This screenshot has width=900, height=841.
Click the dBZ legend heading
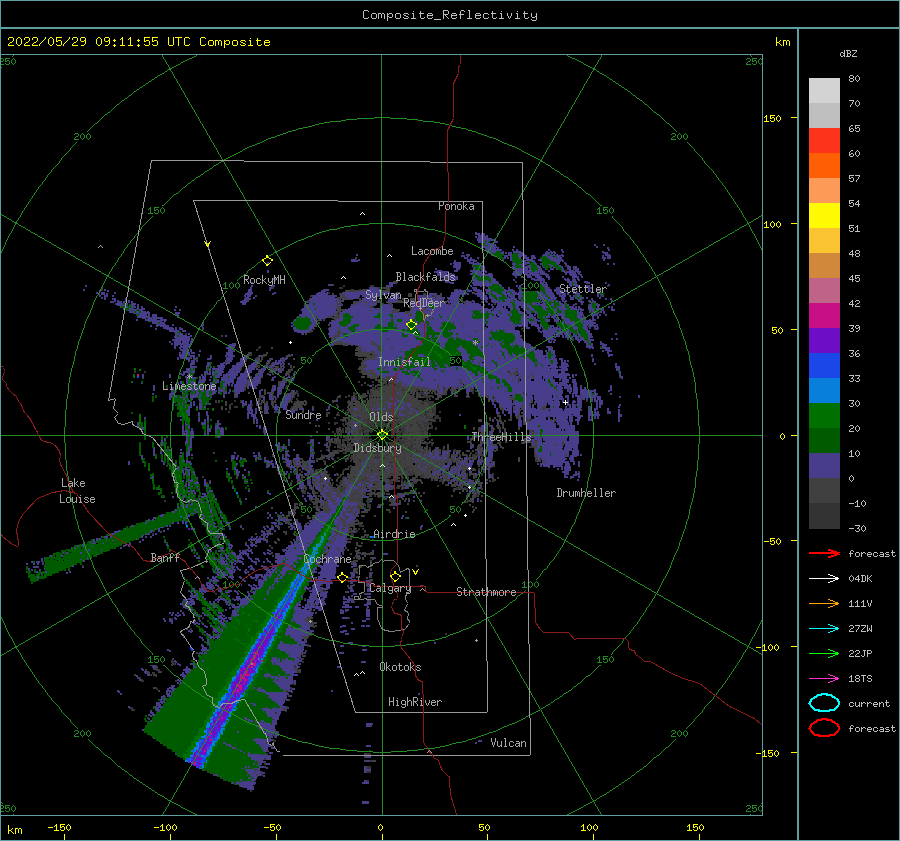(848, 54)
